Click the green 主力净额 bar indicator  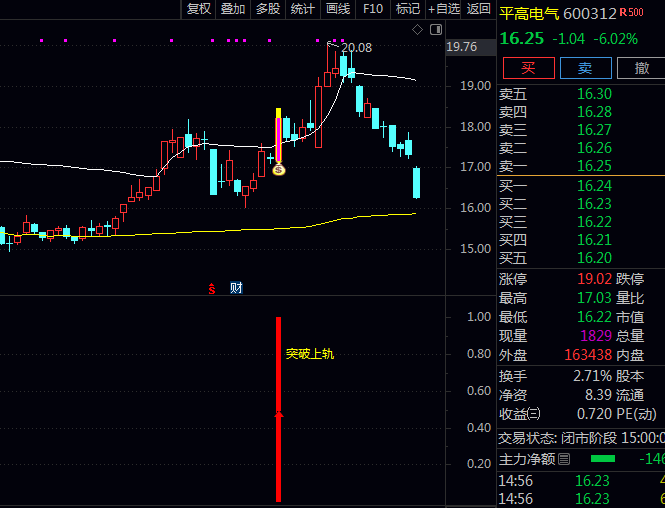[x=603, y=459]
